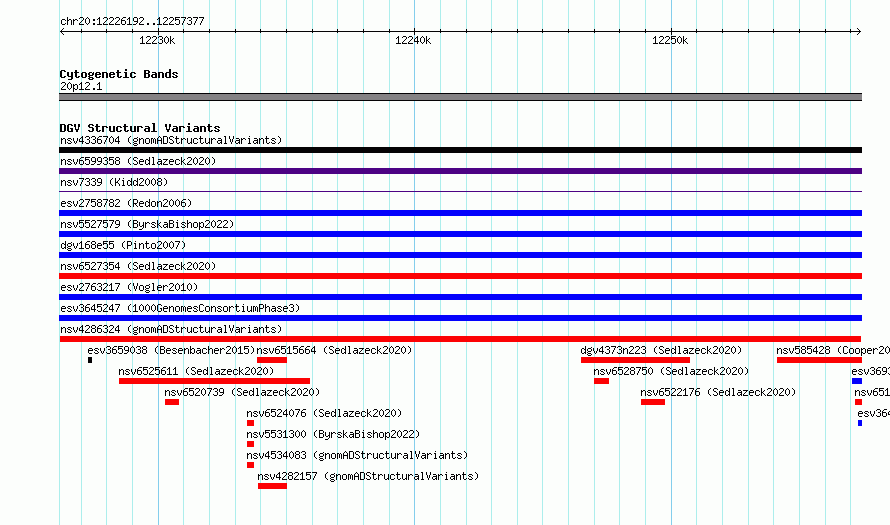Click the nsv6520739 red variant bar
This screenshot has width=890, height=525.
pos(172,402)
